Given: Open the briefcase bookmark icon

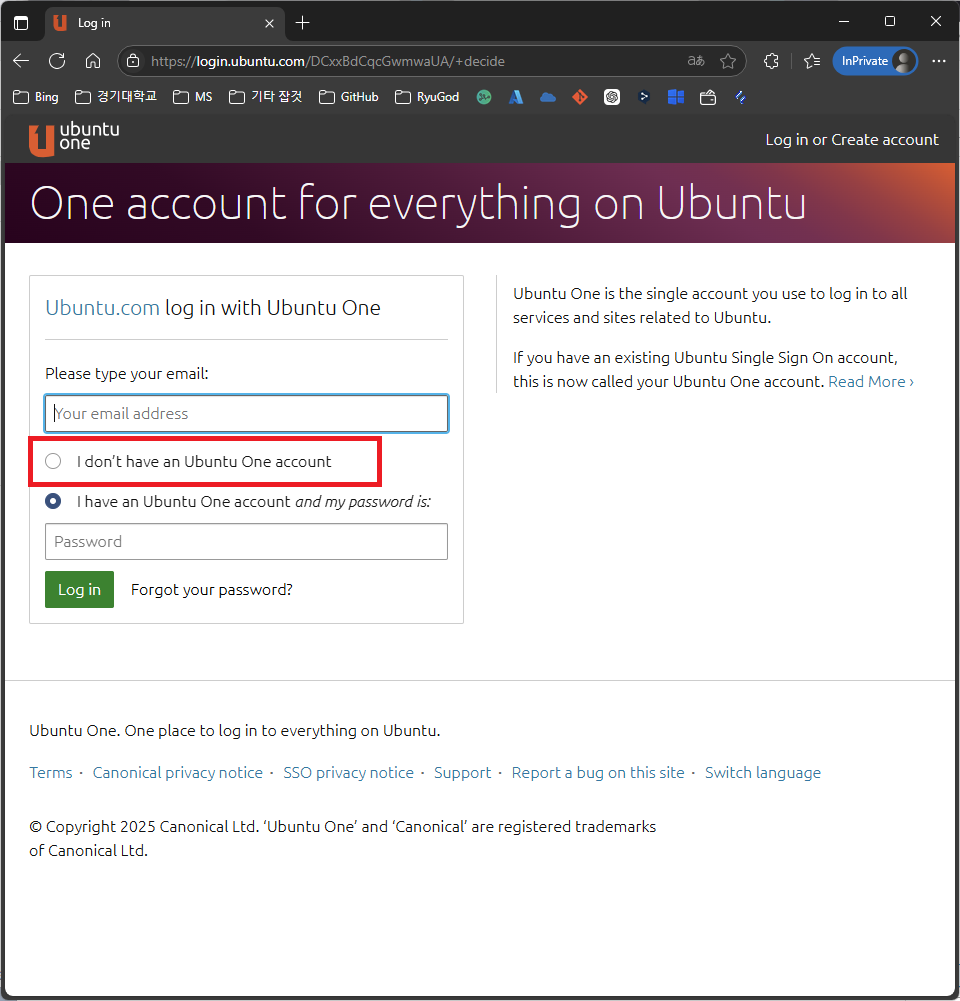Looking at the screenshot, I should pos(708,98).
